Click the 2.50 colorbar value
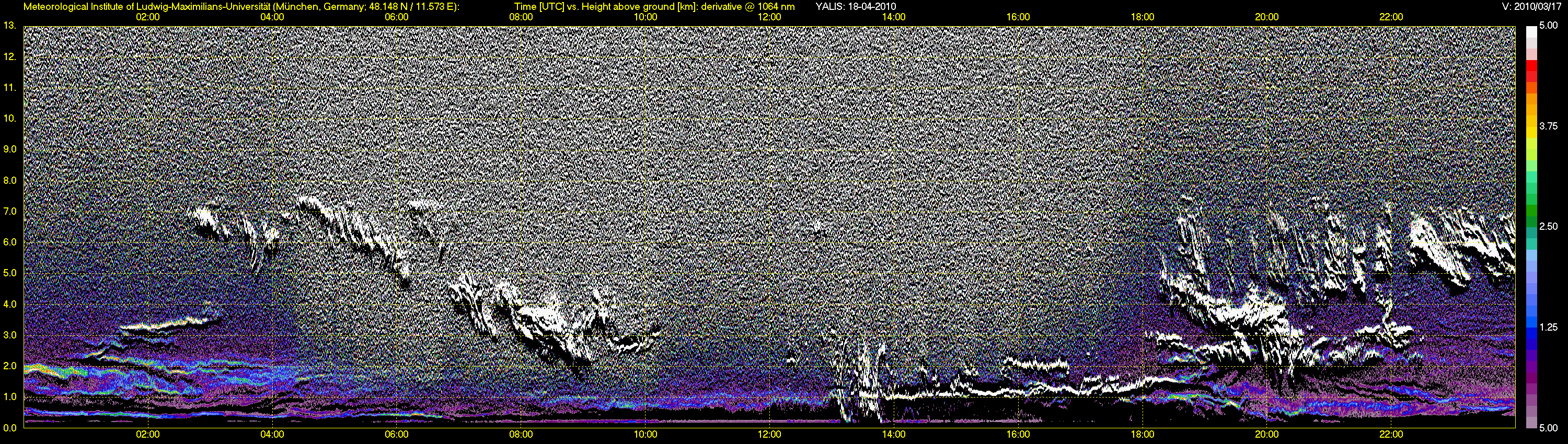Screen dimensions: 1568x444 point(1549,227)
